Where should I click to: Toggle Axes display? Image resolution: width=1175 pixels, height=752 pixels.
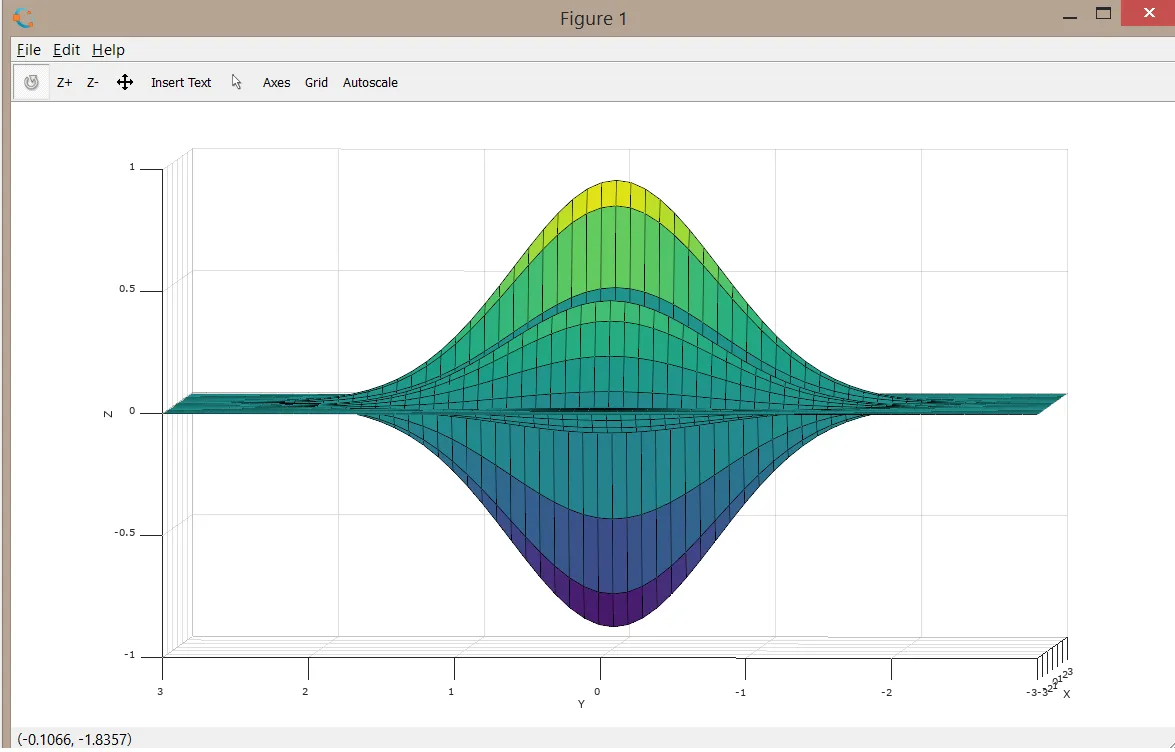(276, 82)
